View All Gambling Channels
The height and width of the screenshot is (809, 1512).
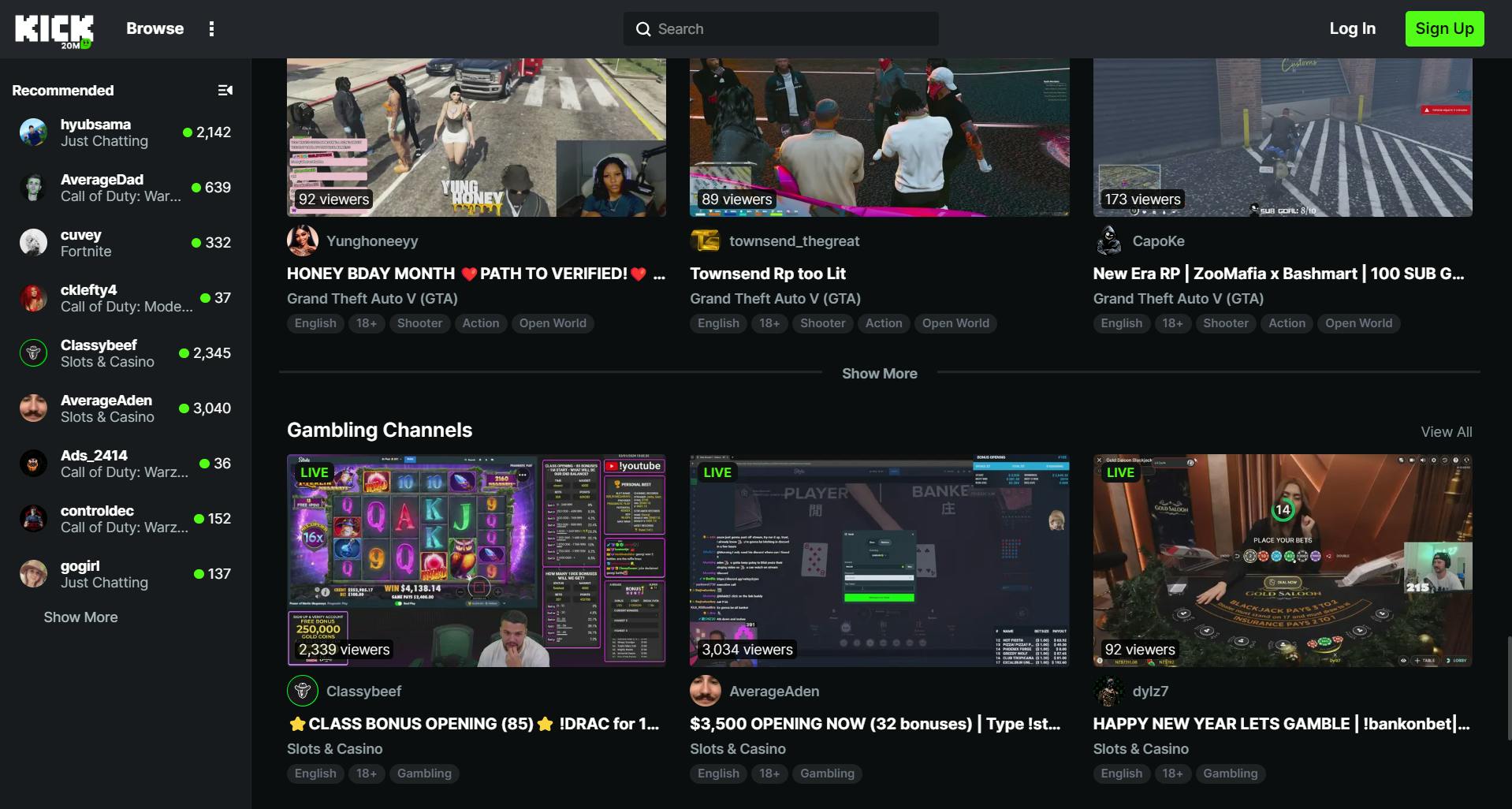pos(1446,432)
